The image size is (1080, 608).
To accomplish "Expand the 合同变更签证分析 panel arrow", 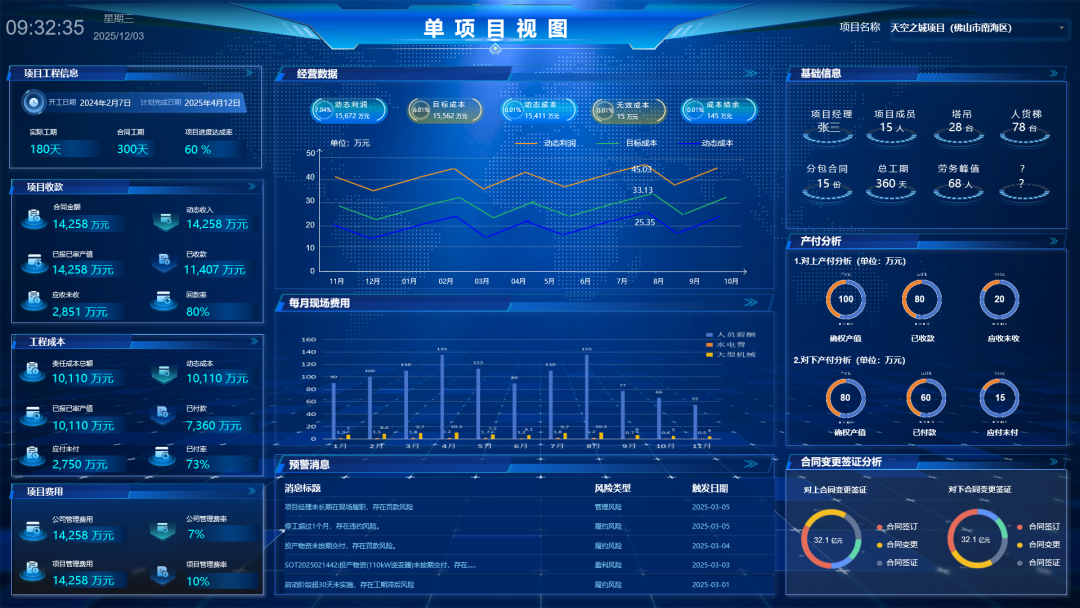I will (1054, 461).
